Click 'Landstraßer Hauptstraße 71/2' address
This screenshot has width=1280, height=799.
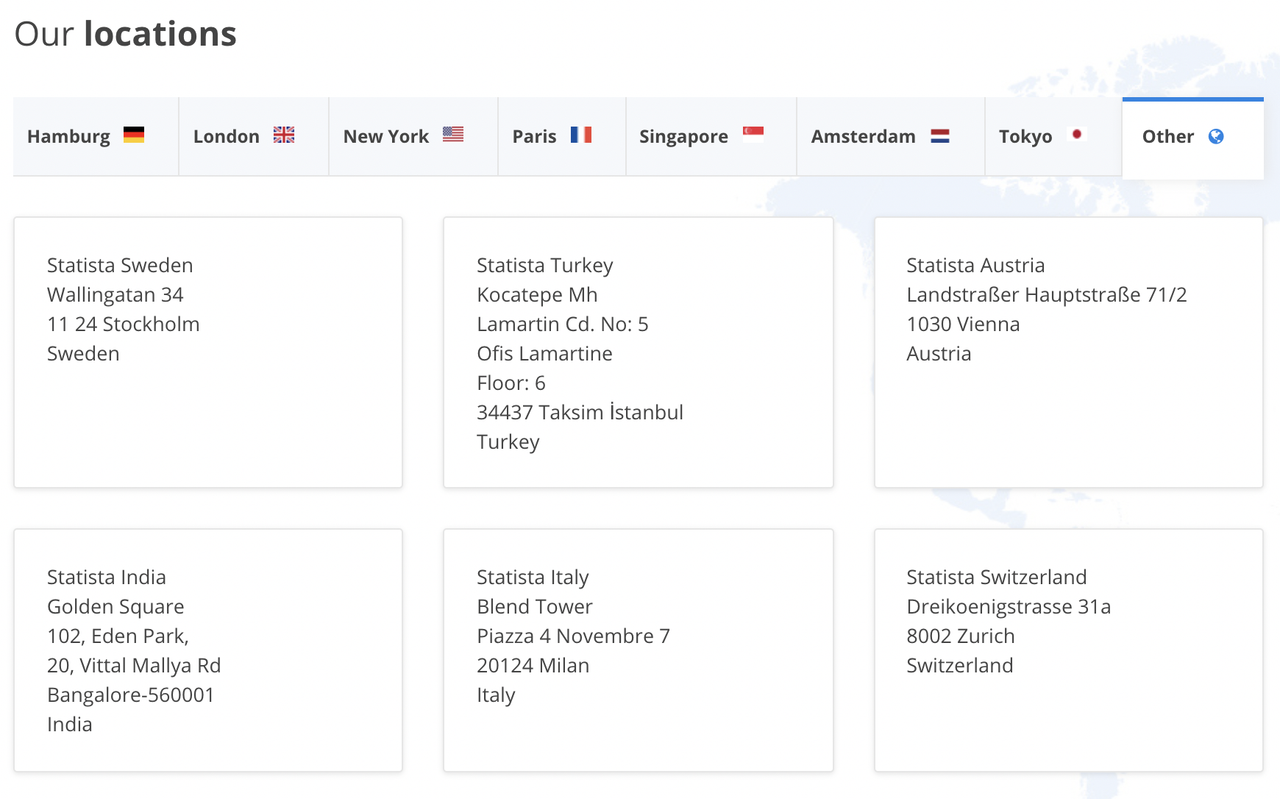click(1047, 295)
